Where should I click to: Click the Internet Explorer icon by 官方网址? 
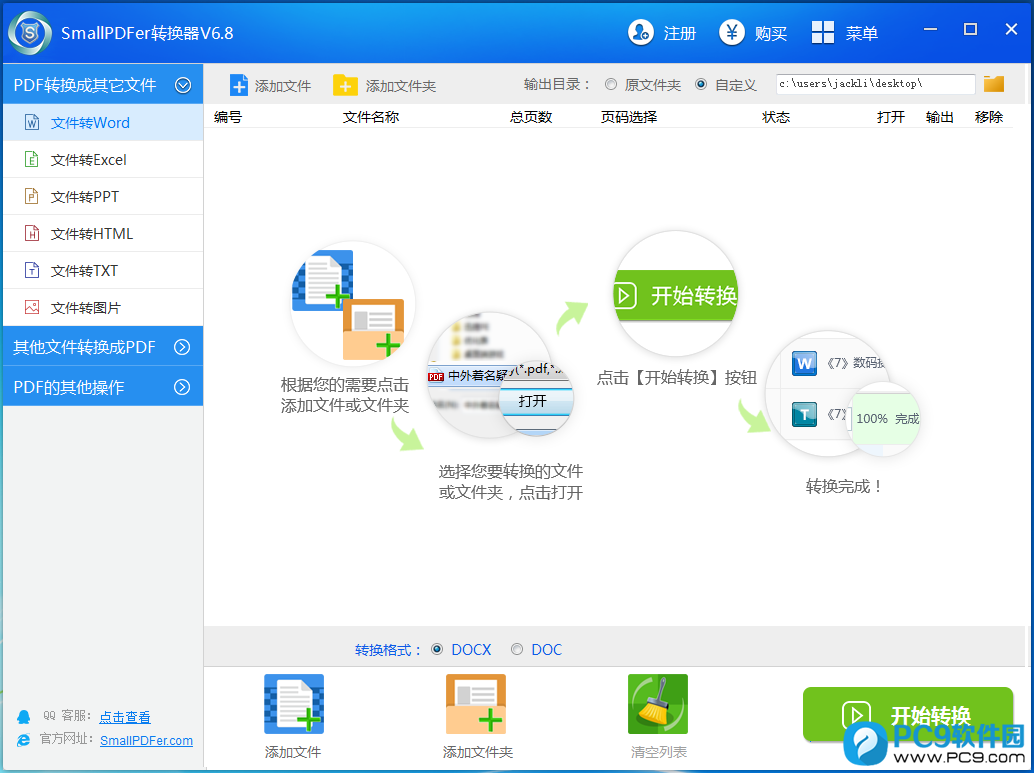(x=24, y=740)
